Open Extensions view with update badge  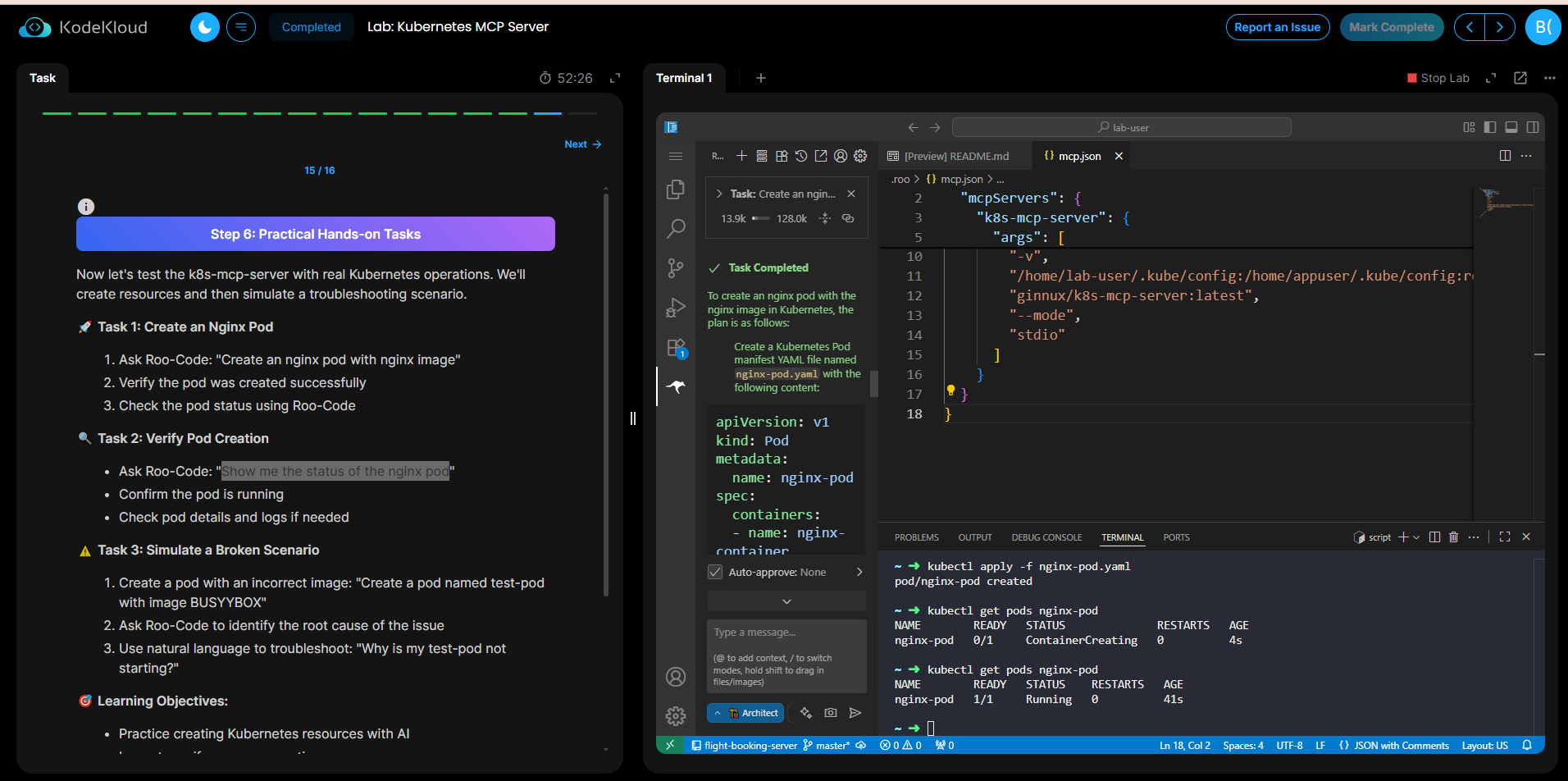click(x=676, y=347)
